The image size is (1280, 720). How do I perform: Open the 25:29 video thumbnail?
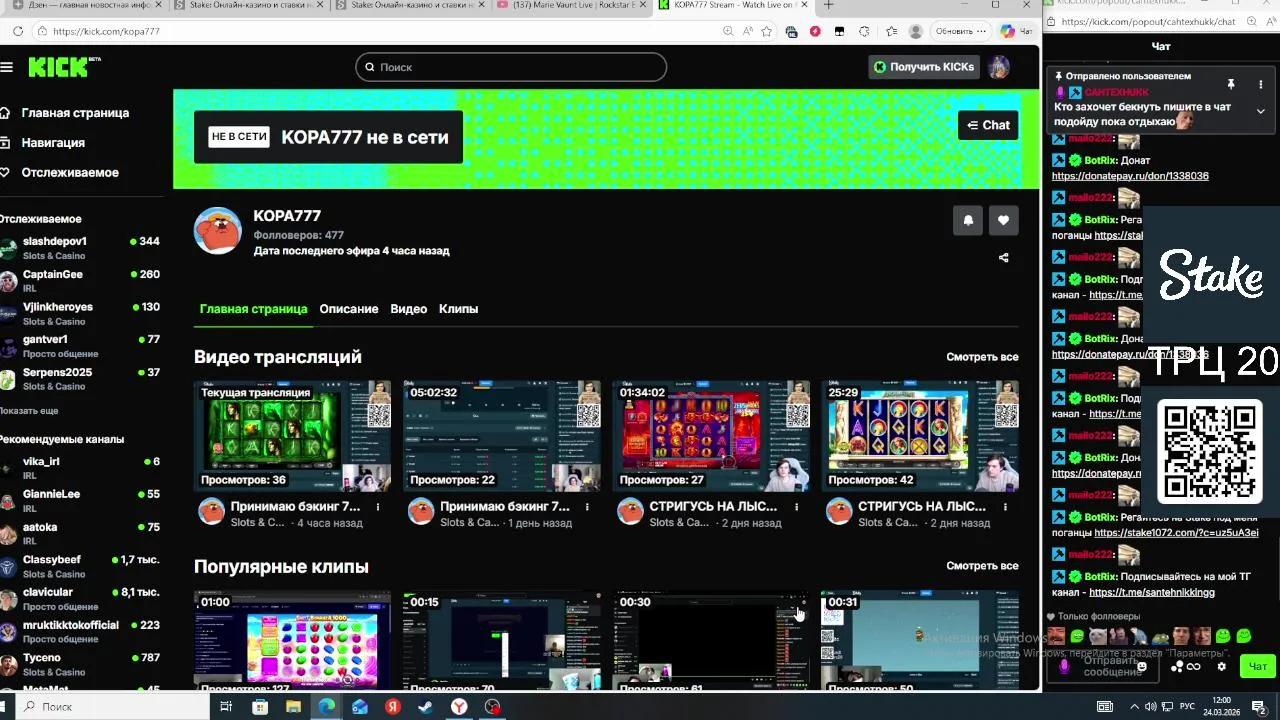click(x=920, y=436)
